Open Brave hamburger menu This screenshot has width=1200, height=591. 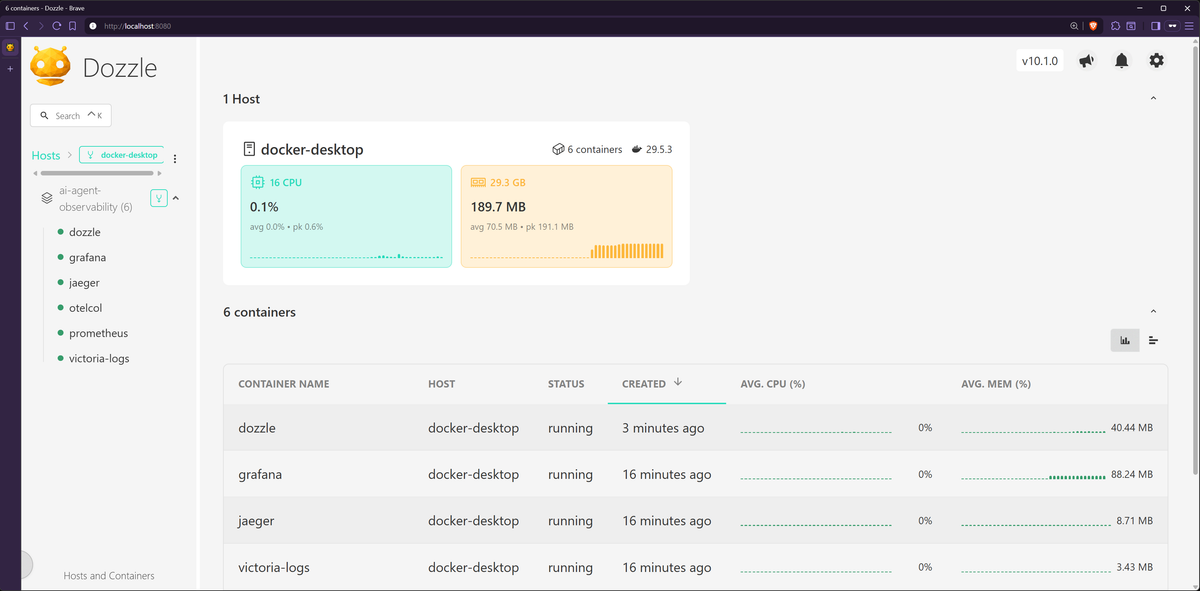[x=1190, y=25]
